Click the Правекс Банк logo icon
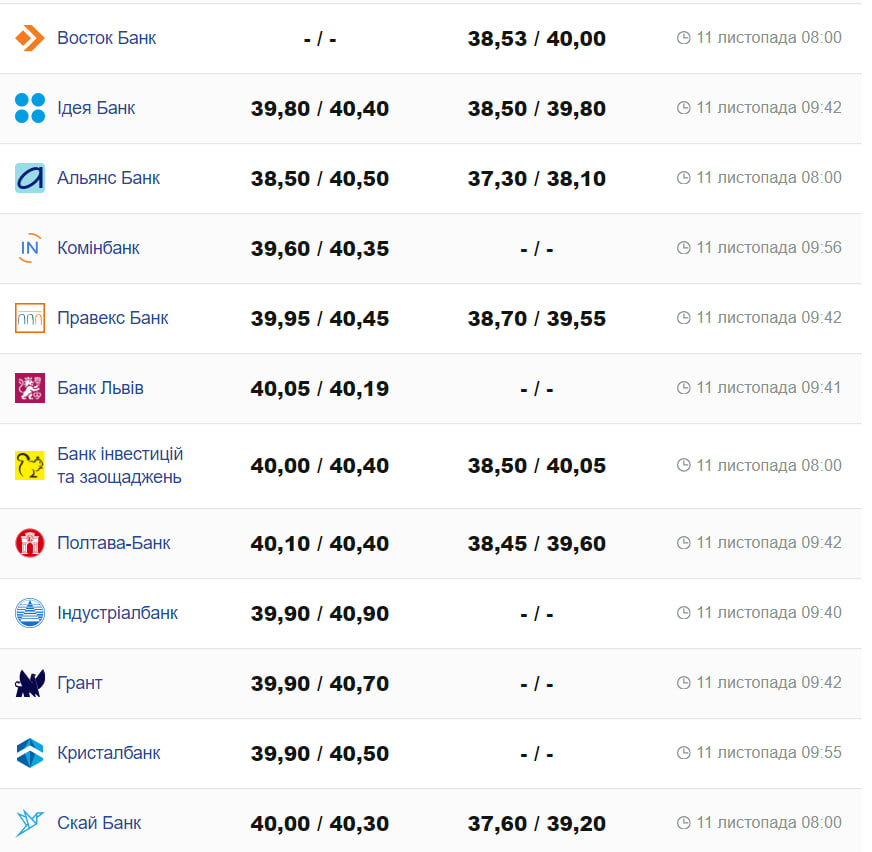Image resolution: width=872 pixels, height=852 pixels. click(30, 318)
